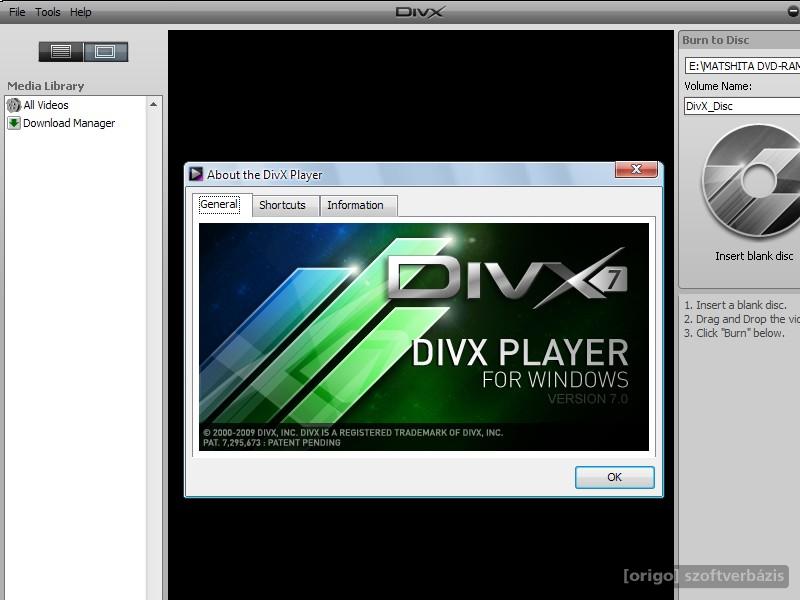This screenshot has width=800, height=600.
Task: Click instruction '3. Click "Burn" below.'
Action: tap(734, 333)
